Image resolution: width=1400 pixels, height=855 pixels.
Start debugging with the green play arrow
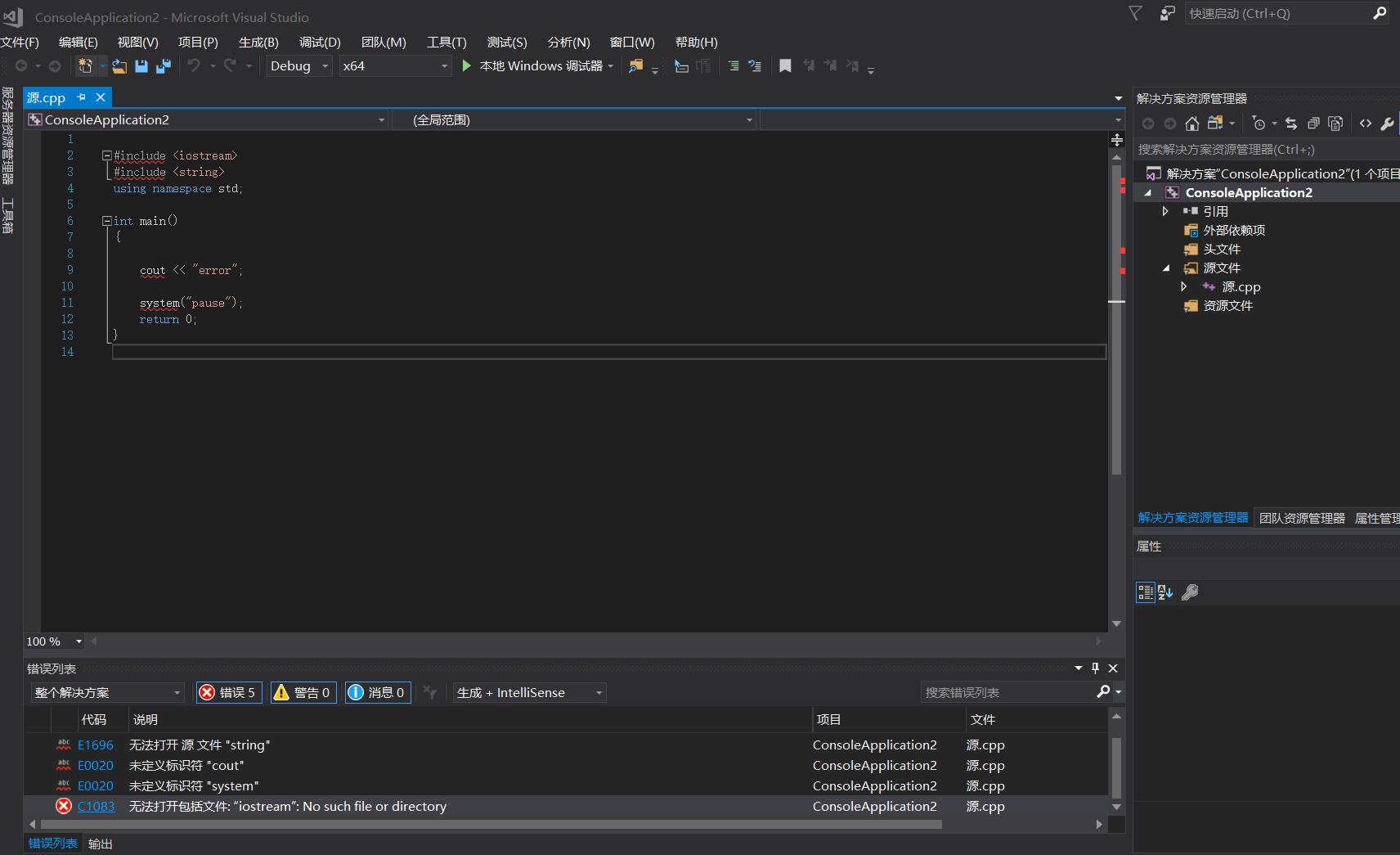pos(466,65)
